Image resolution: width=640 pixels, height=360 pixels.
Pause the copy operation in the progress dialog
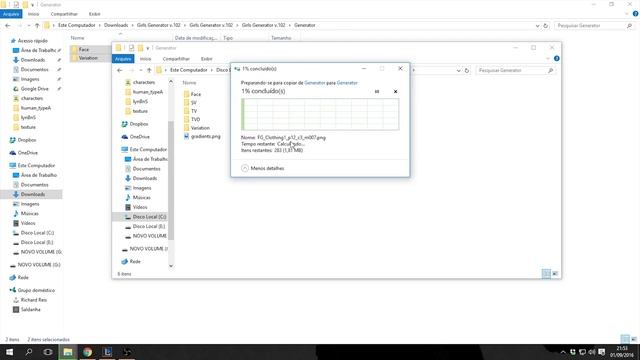point(377,91)
